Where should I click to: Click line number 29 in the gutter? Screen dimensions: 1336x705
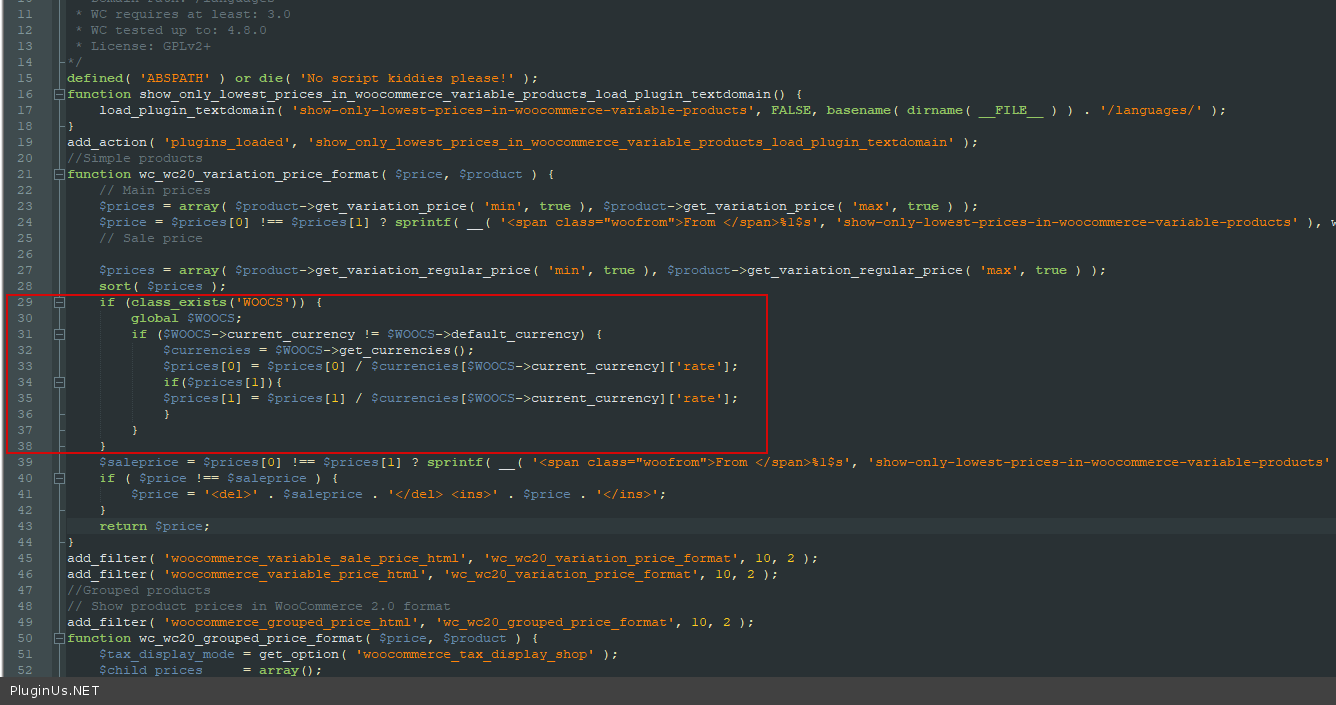25,302
